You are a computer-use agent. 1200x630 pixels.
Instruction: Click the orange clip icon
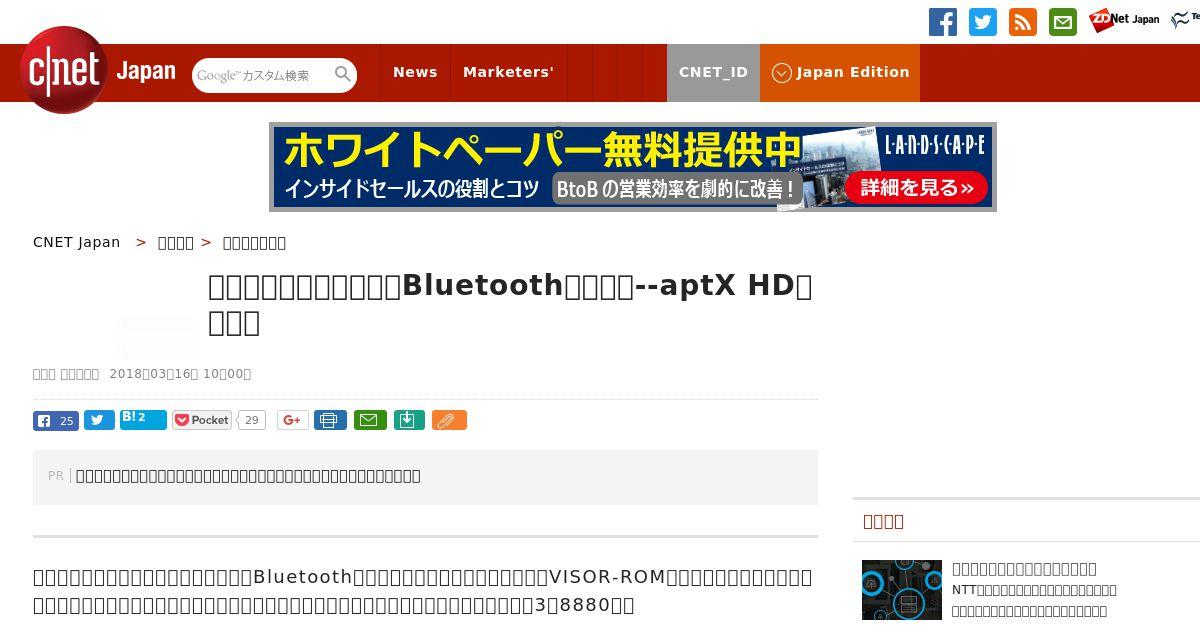tap(449, 420)
